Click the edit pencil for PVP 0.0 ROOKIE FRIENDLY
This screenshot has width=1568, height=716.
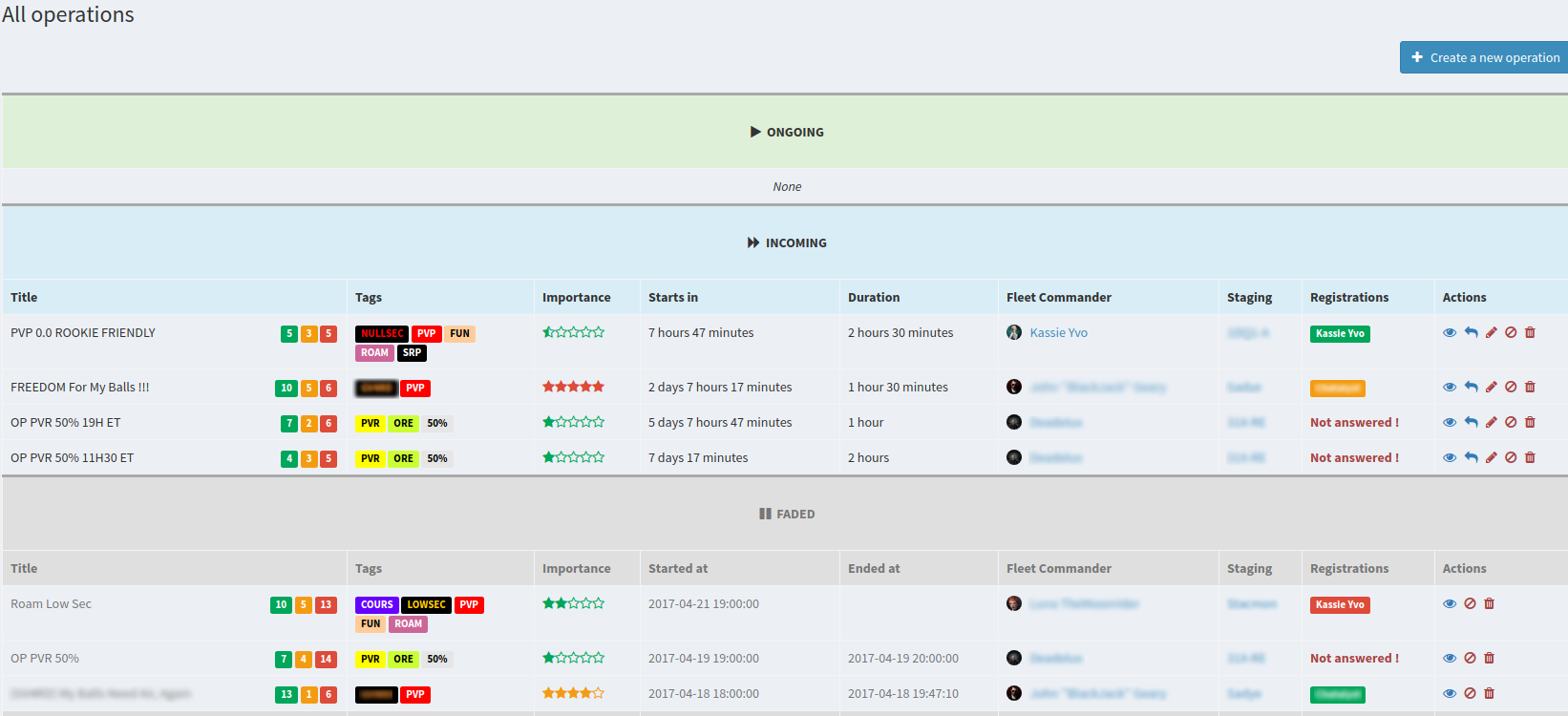[x=1491, y=332]
